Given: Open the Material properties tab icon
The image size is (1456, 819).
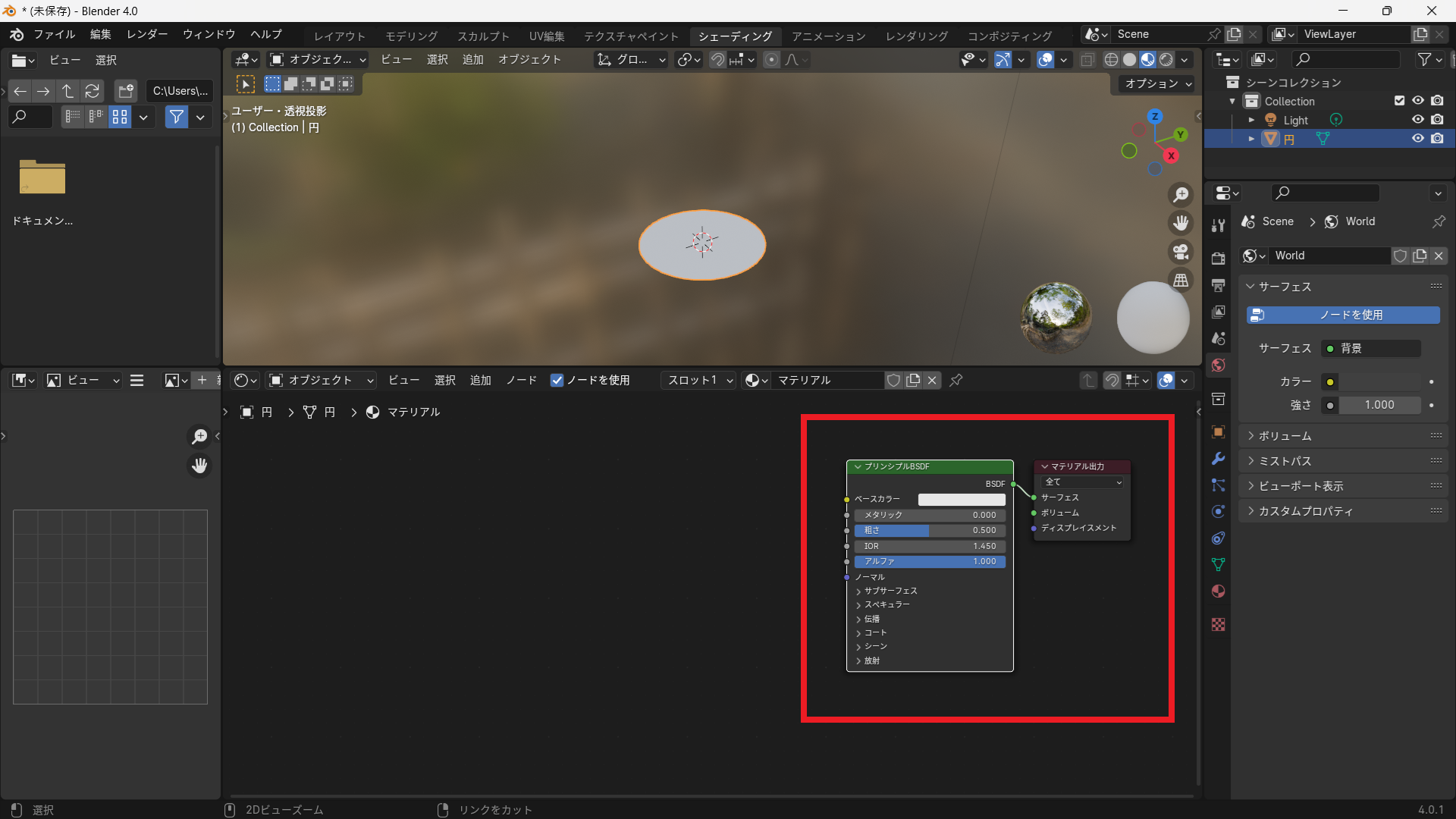Looking at the screenshot, I should pos(1218,591).
